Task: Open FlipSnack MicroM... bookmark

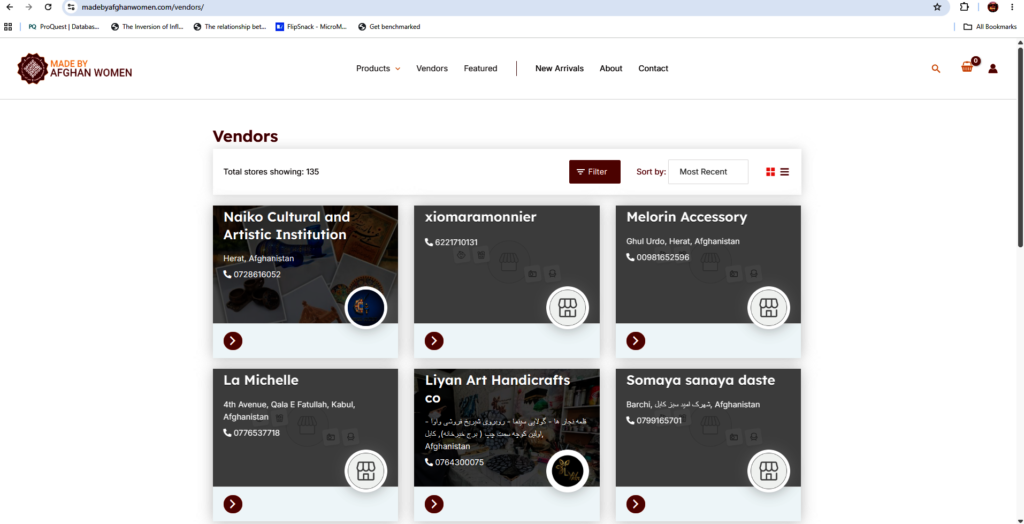Action: pyautogui.click(x=312, y=27)
